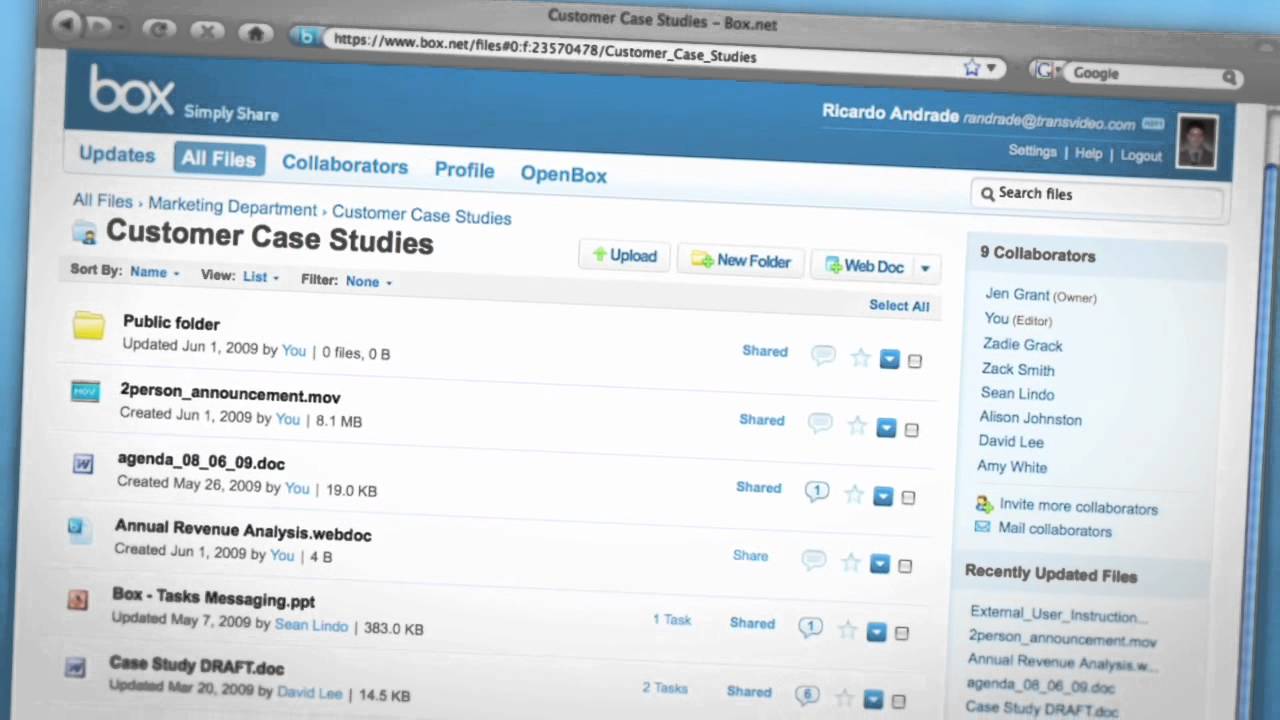Click comment bubble for 2person_announcement.mov
1280x720 pixels.
click(820, 424)
